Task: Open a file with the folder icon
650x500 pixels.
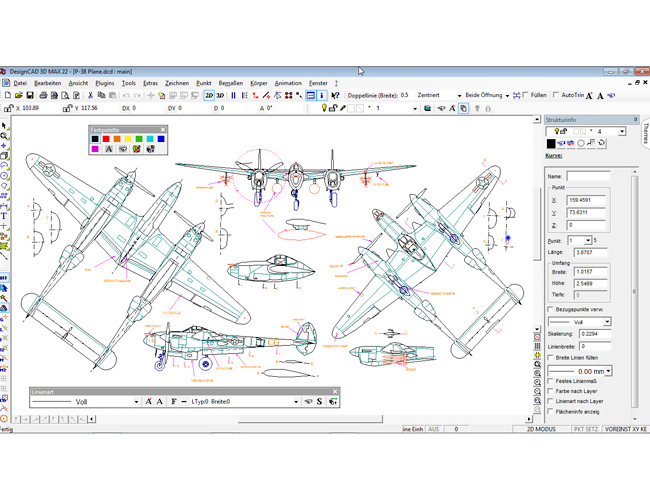Action: click(19, 95)
